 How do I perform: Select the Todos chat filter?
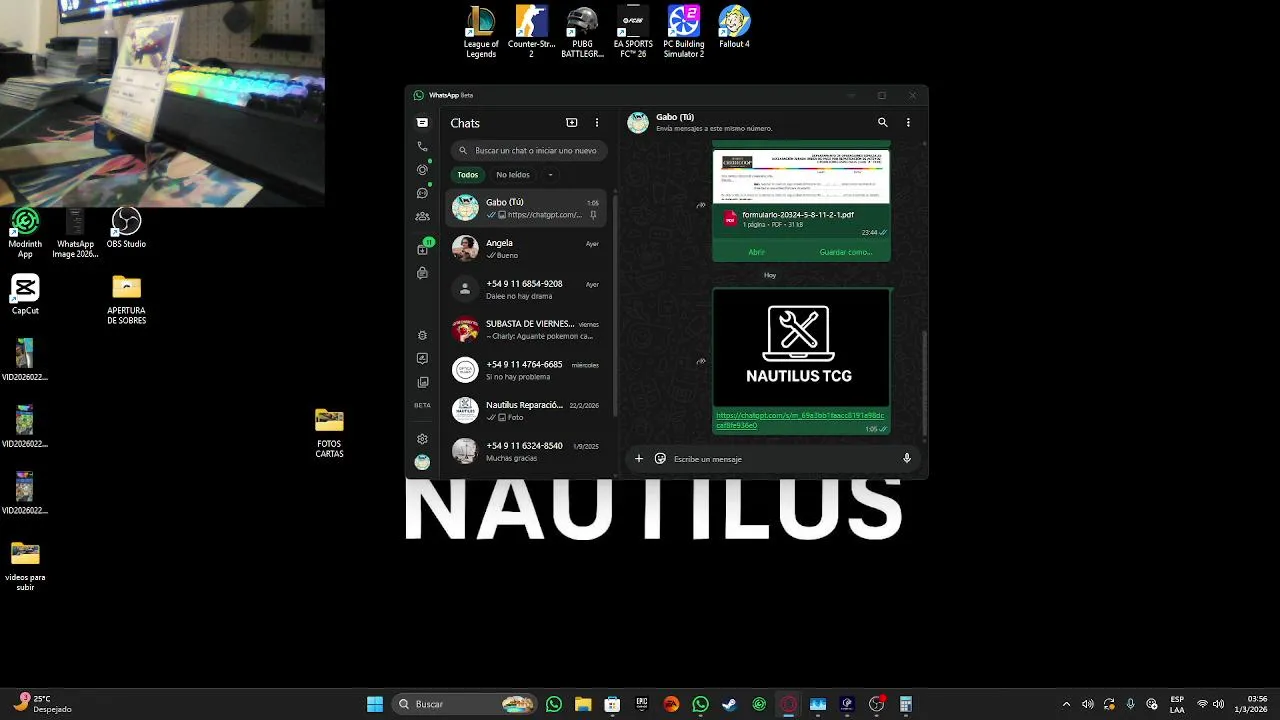(468, 175)
